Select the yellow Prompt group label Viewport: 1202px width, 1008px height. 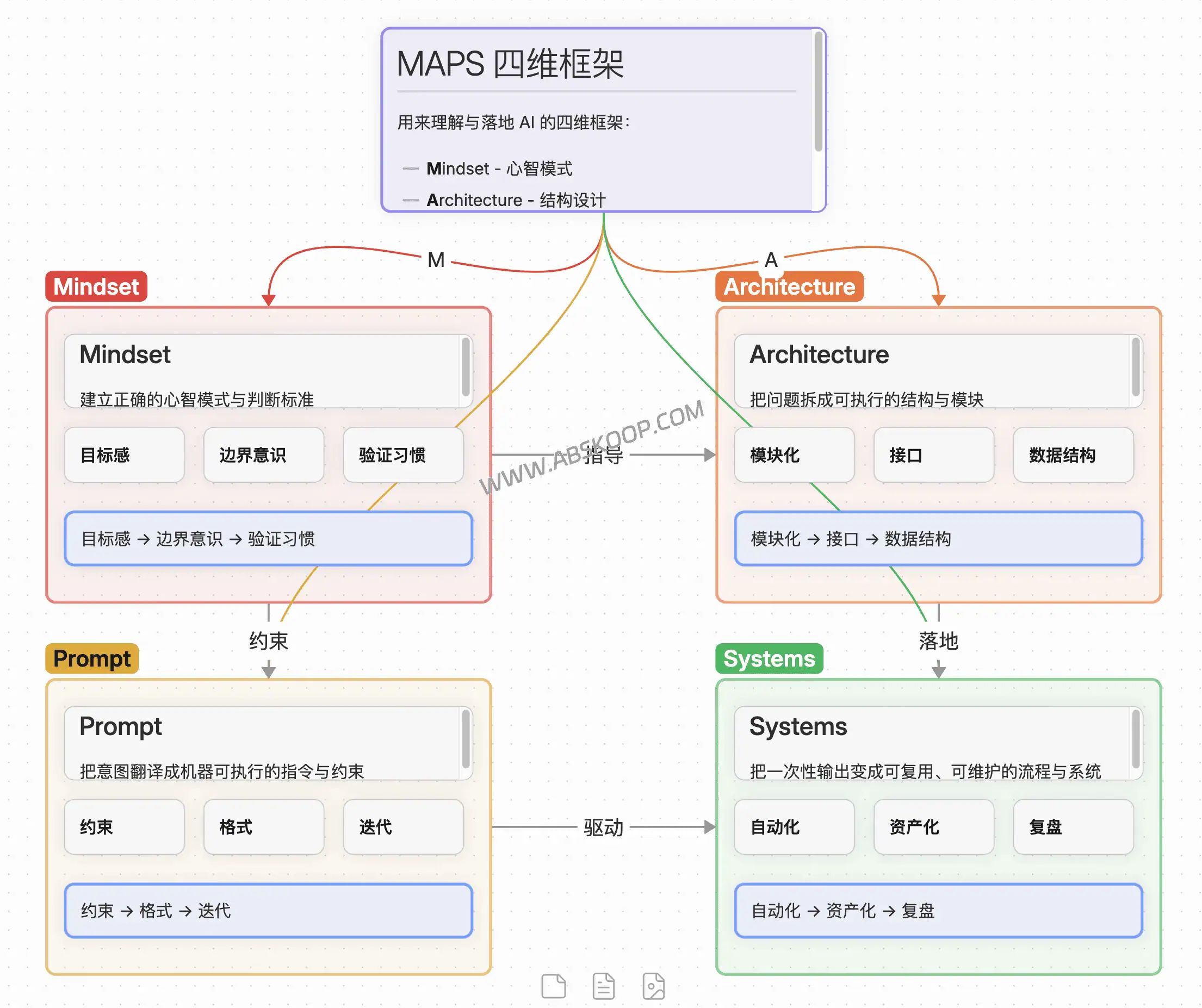(x=91, y=658)
